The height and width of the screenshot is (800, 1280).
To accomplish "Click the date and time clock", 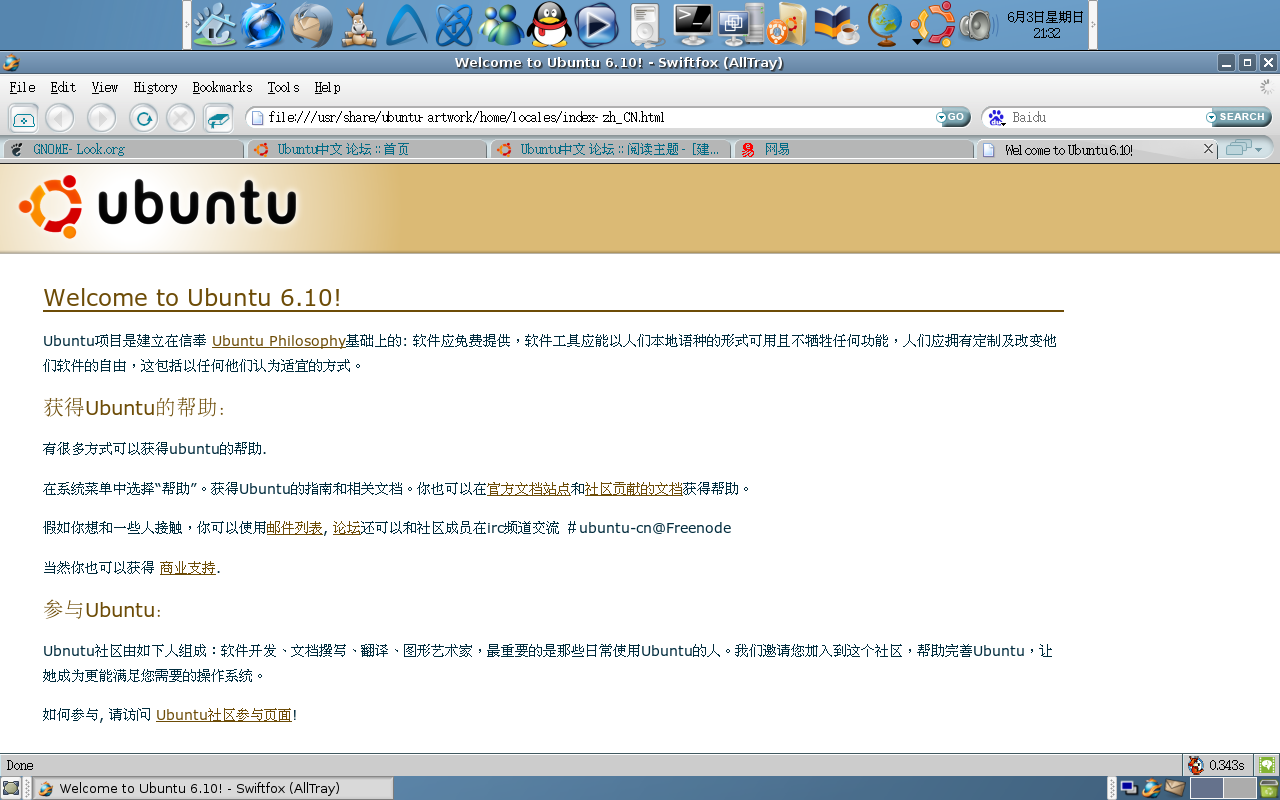I will point(1046,25).
